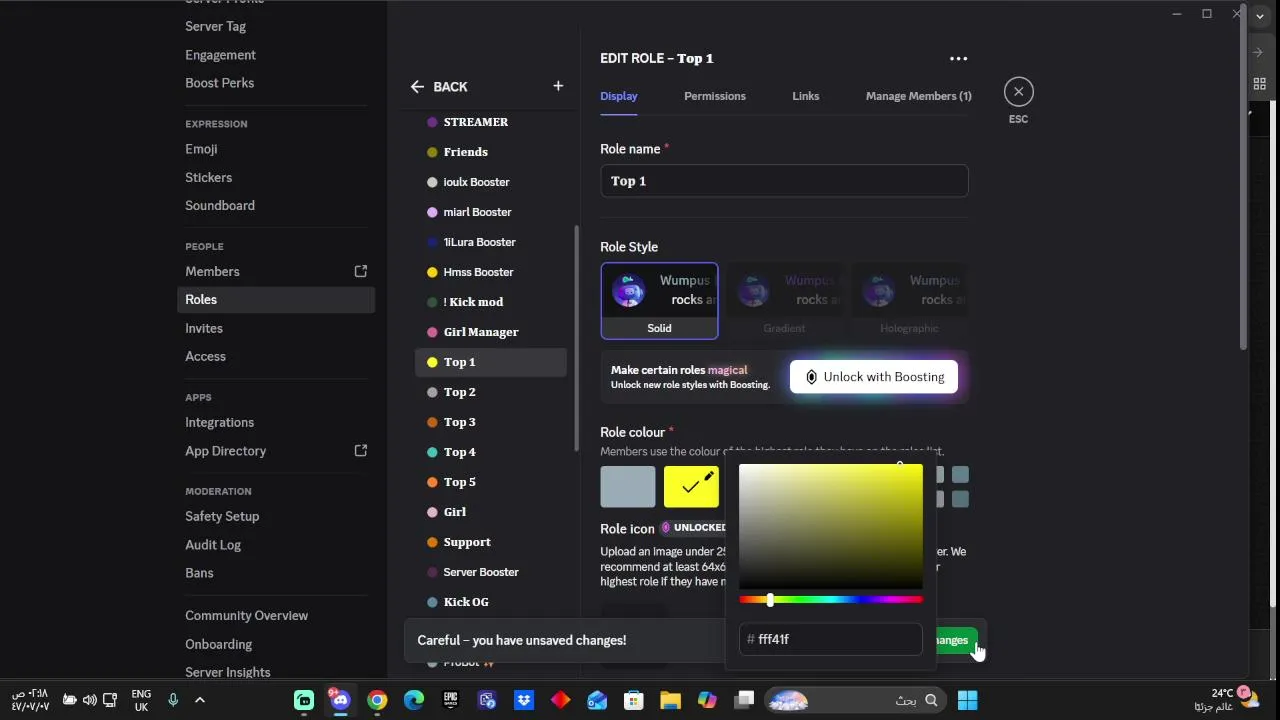The height and width of the screenshot is (720, 1280).
Task: Select the Girl Manager role
Action: click(x=490, y=332)
